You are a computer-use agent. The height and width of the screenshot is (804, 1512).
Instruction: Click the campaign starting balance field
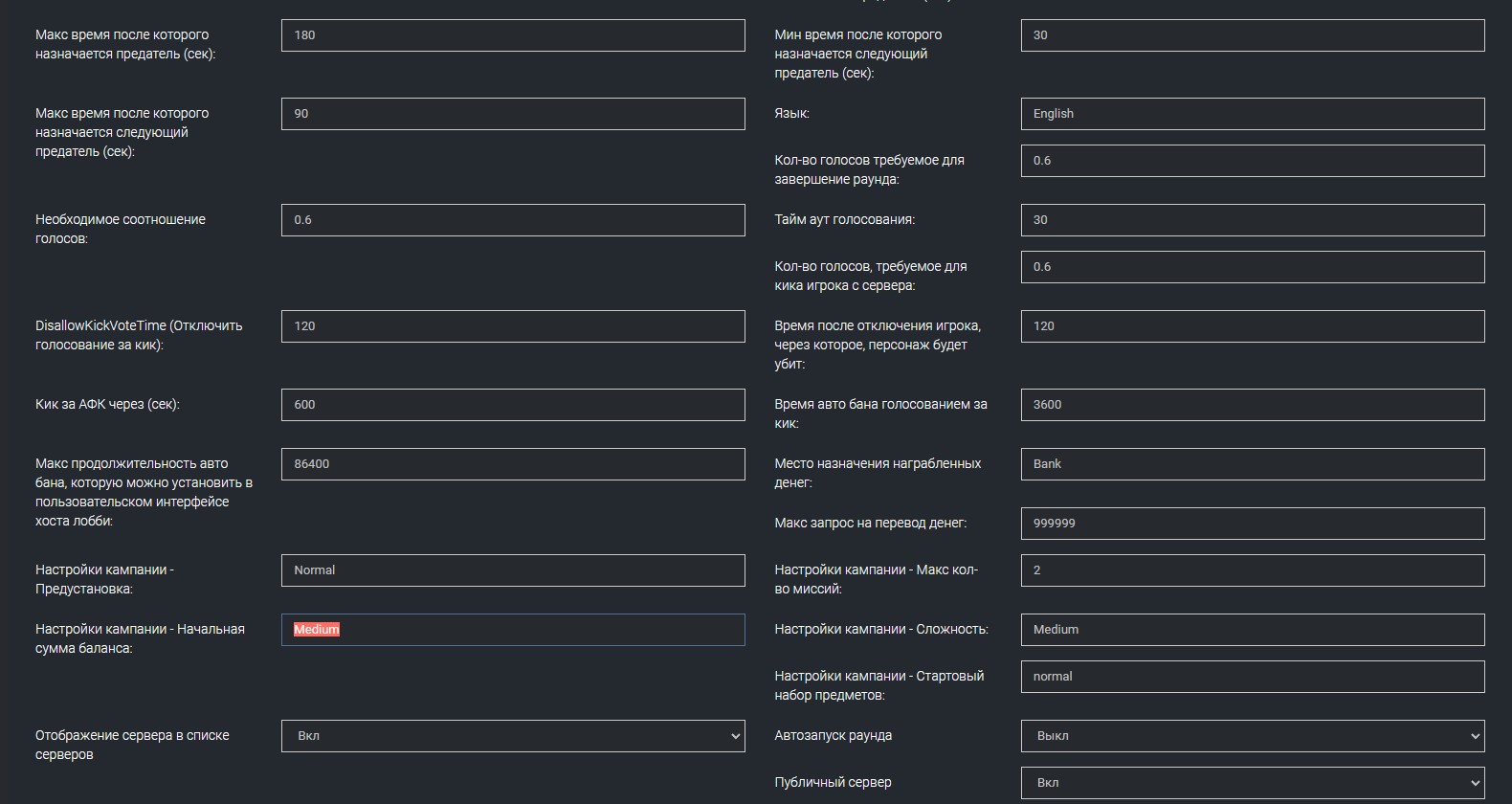point(513,630)
